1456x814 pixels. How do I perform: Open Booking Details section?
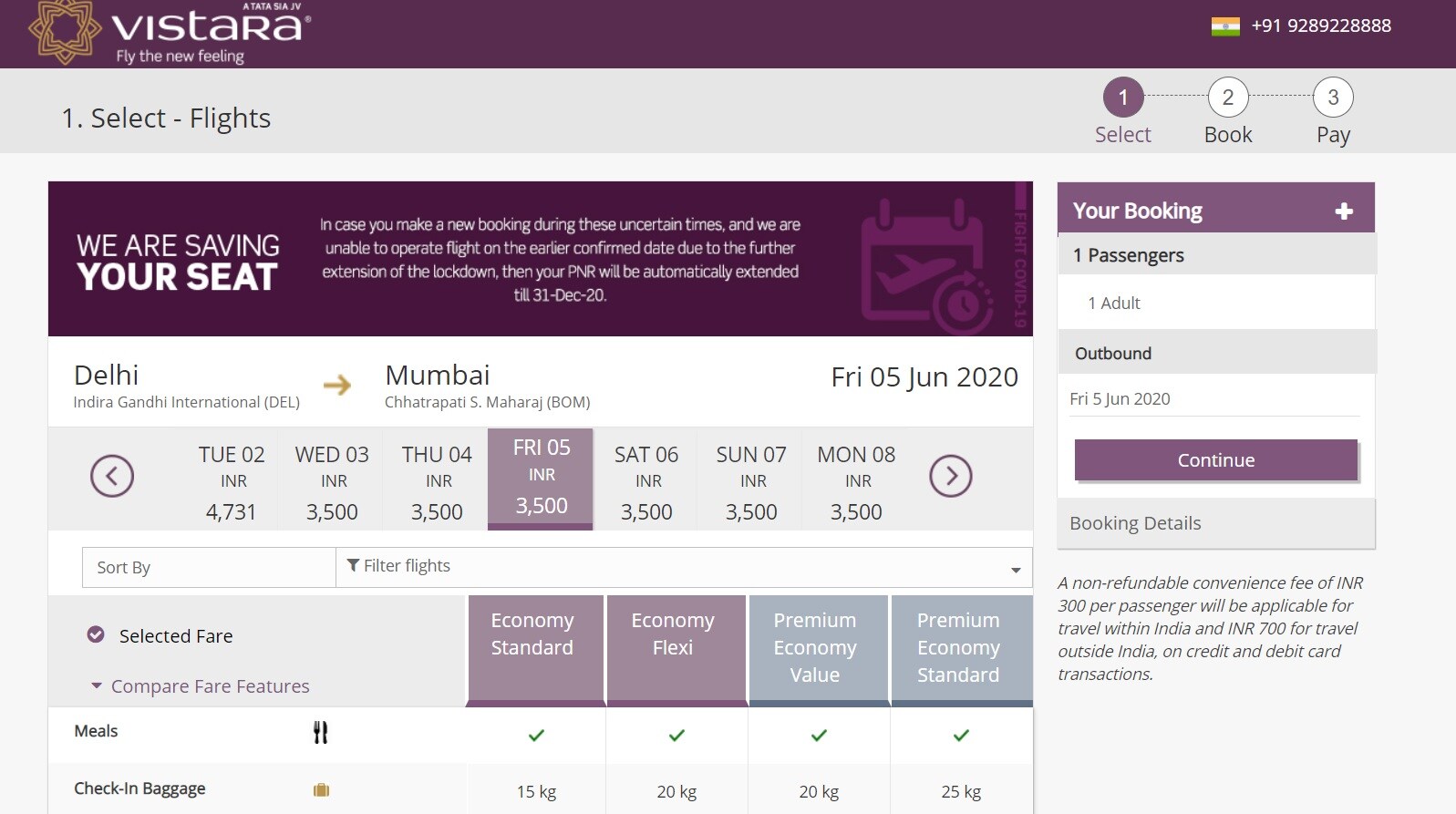tap(1216, 523)
